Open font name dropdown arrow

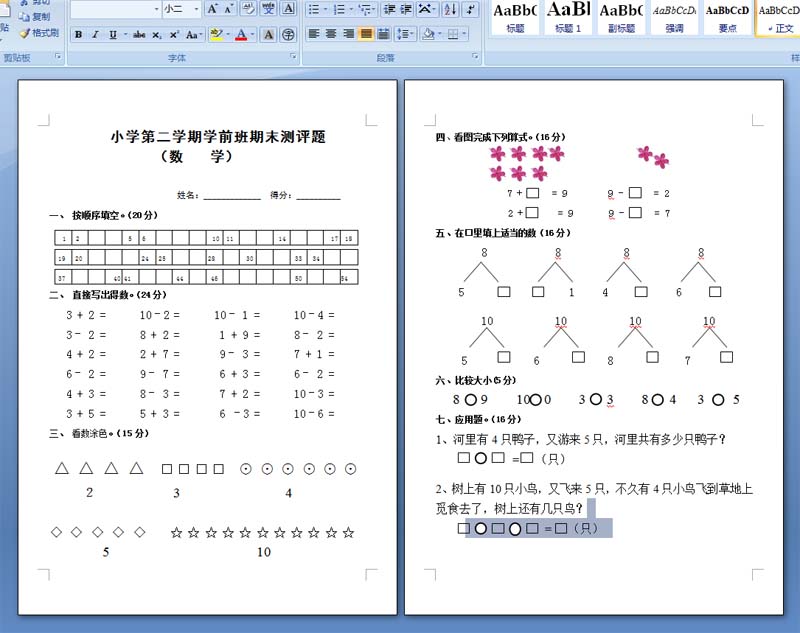pos(157,9)
